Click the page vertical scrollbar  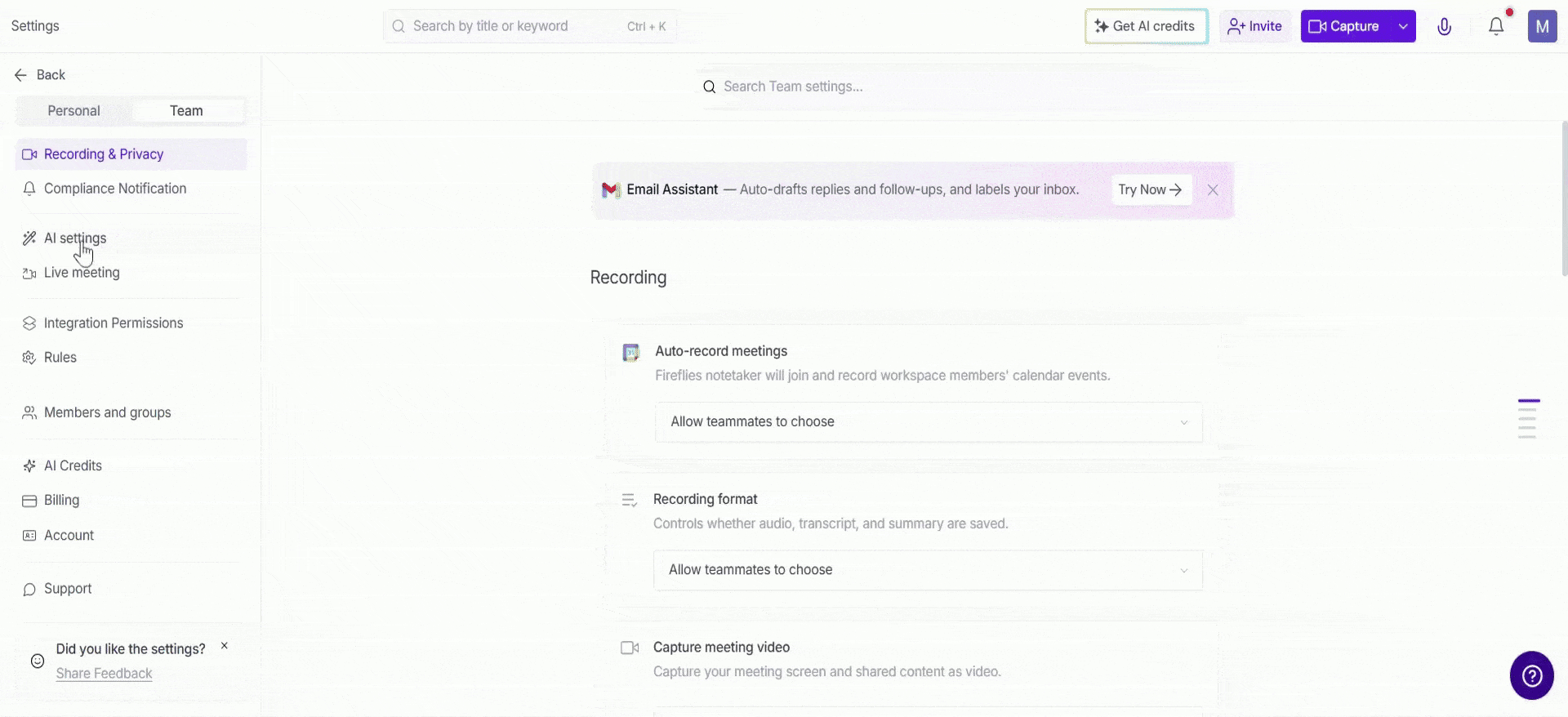(x=1564, y=198)
